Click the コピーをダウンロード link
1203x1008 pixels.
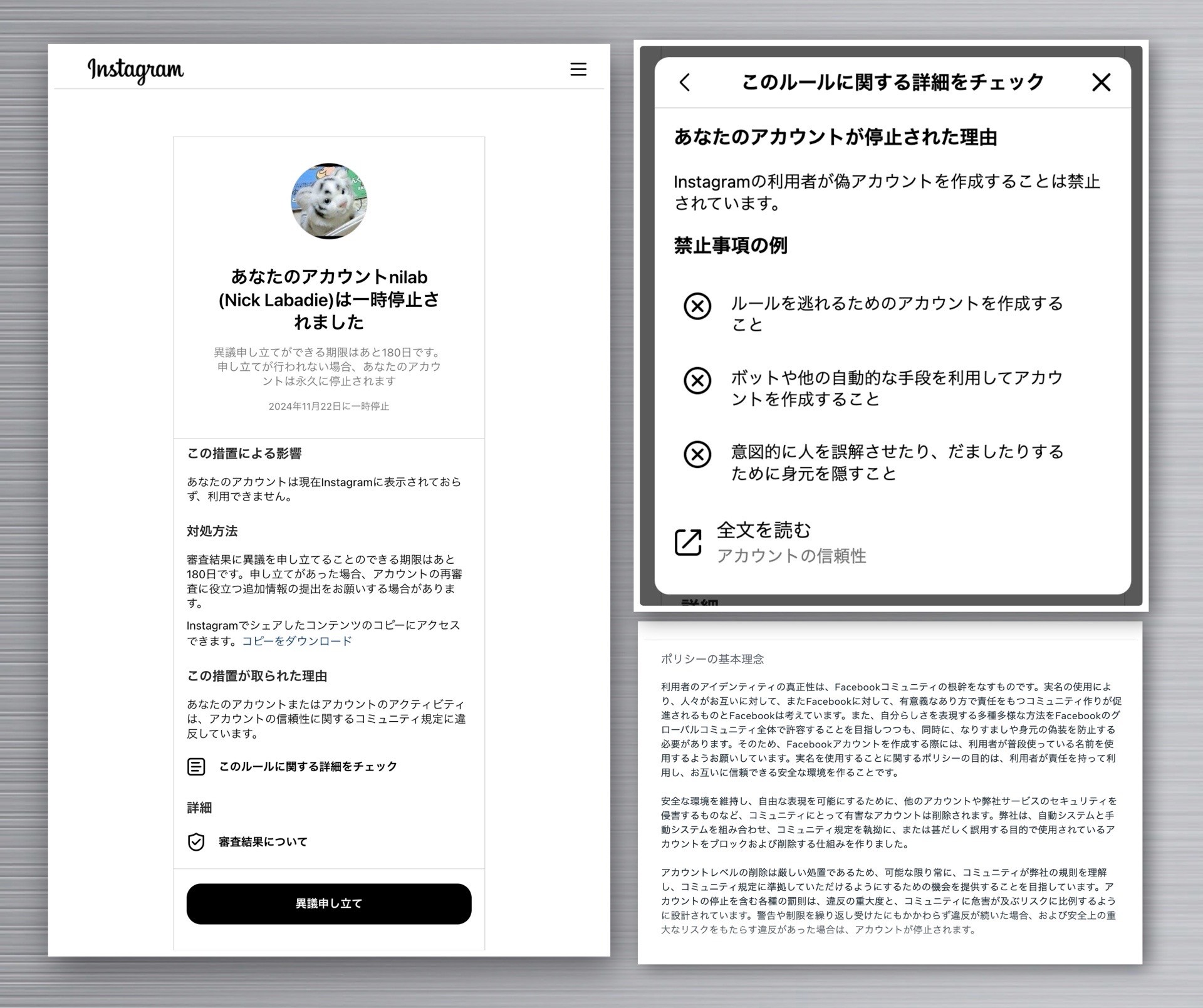tap(297, 641)
